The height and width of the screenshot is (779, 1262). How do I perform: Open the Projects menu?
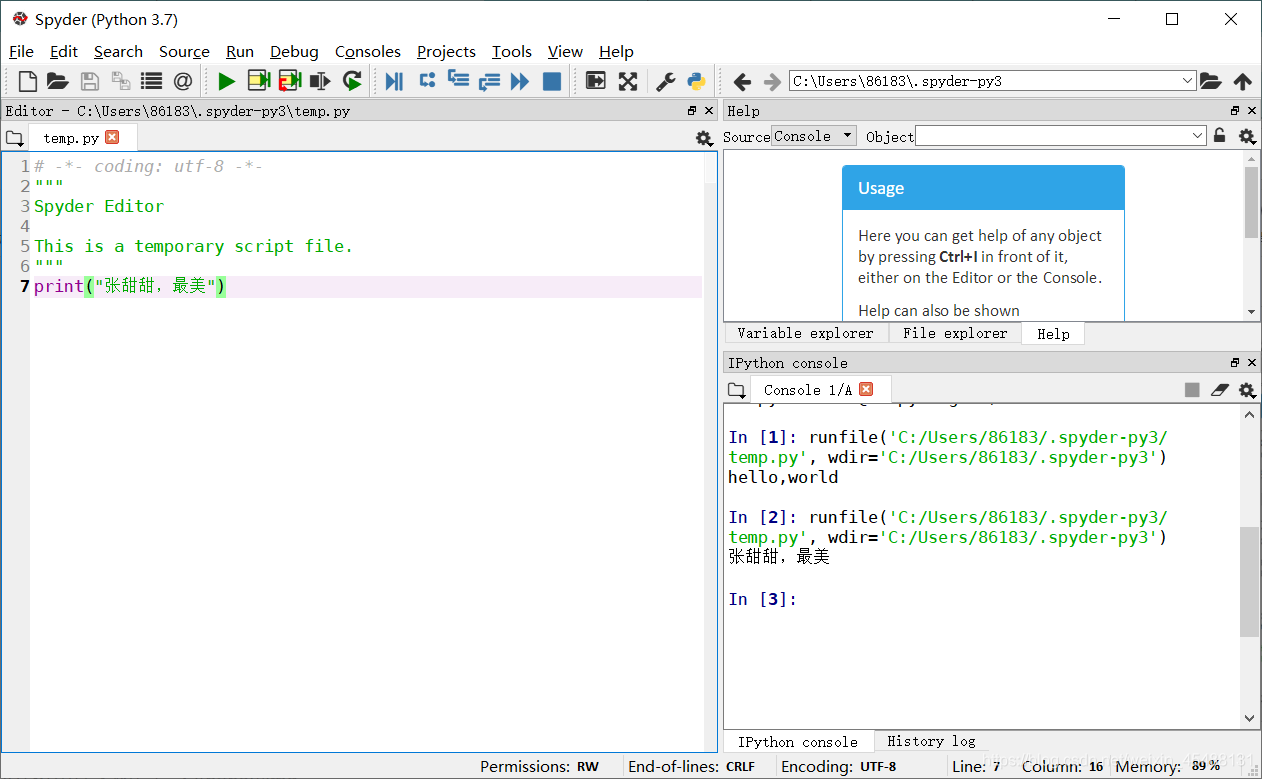pyautogui.click(x=446, y=51)
